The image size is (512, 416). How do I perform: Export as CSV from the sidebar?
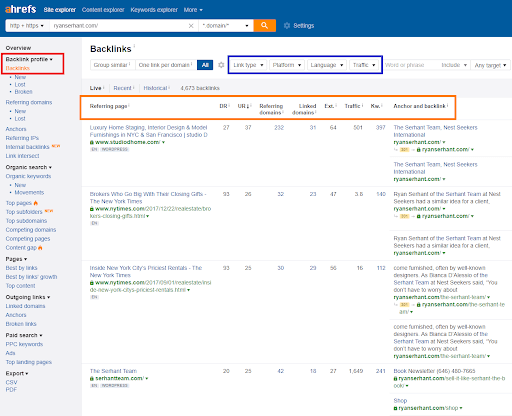11,382
